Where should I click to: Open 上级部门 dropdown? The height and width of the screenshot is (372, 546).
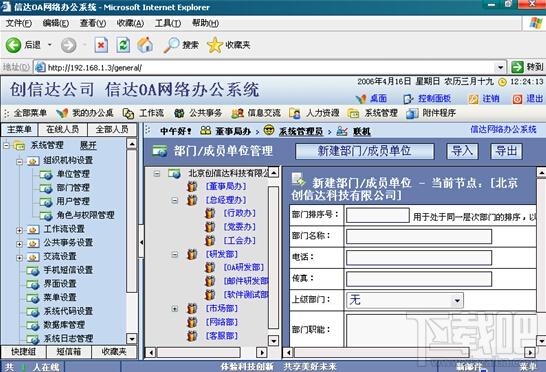coord(405,300)
